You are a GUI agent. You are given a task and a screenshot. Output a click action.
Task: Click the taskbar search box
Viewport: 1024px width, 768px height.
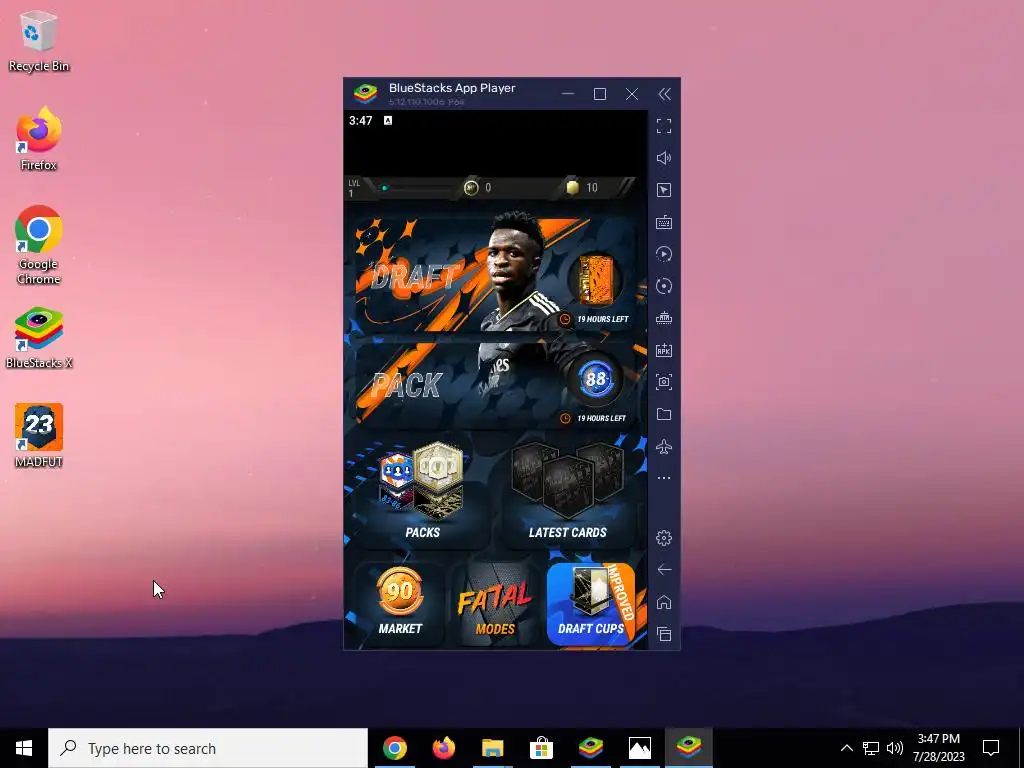click(208, 748)
